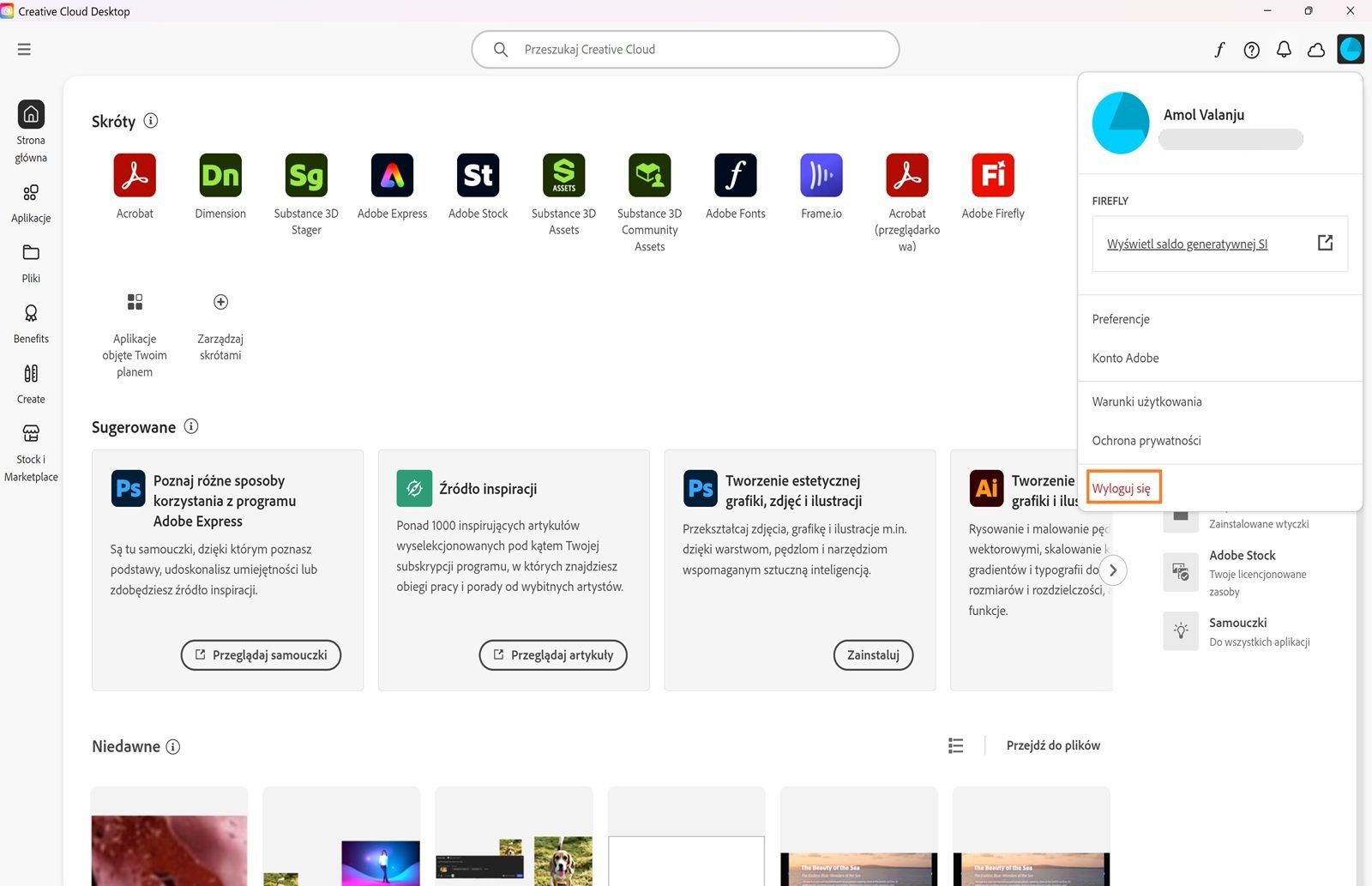Go to Strona główna in sidebar
Screen dimensions: 1372x886
tap(31, 132)
